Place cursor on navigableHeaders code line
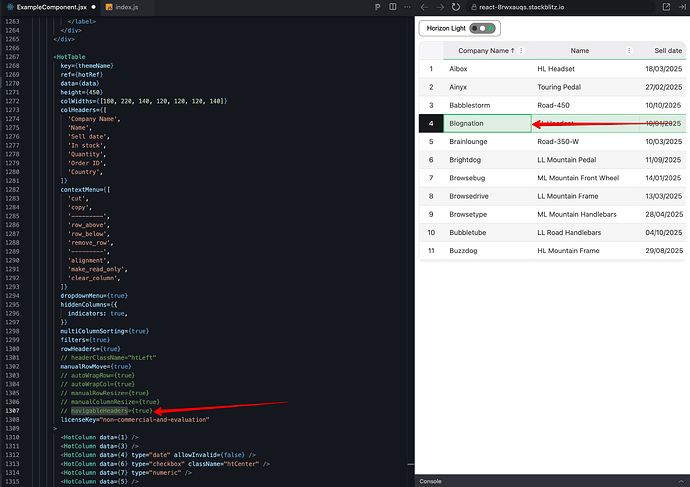Screen dimensions: 690x487 pyautogui.click(x=106, y=411)
